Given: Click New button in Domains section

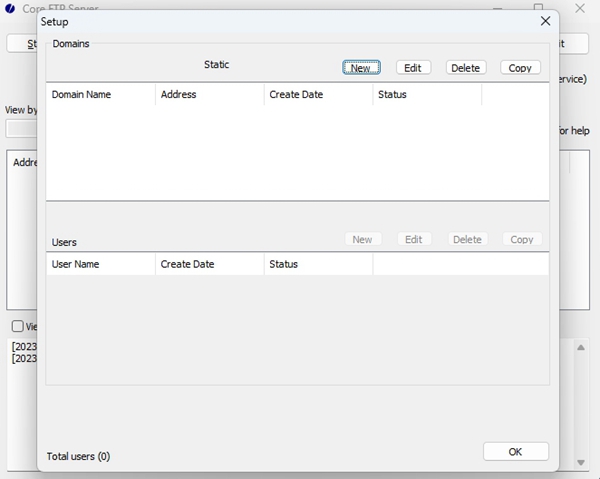Looking at the screenshot, I should coord(361,68).
